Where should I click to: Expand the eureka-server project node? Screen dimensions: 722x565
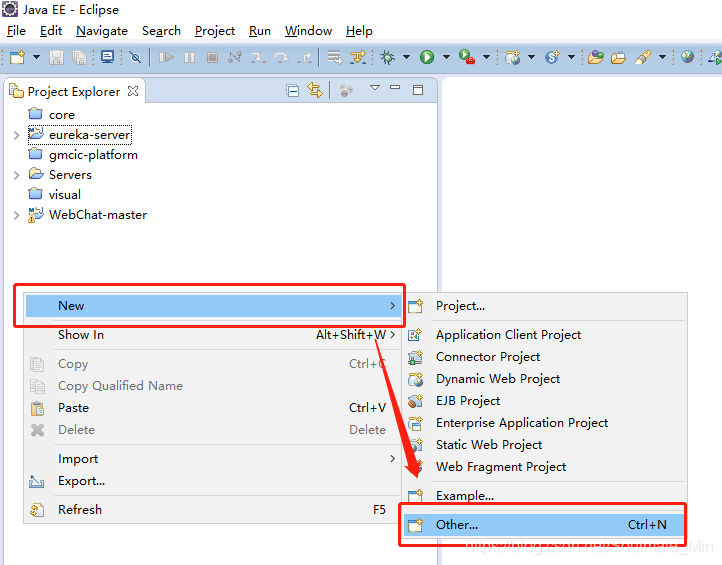[17, 135]
